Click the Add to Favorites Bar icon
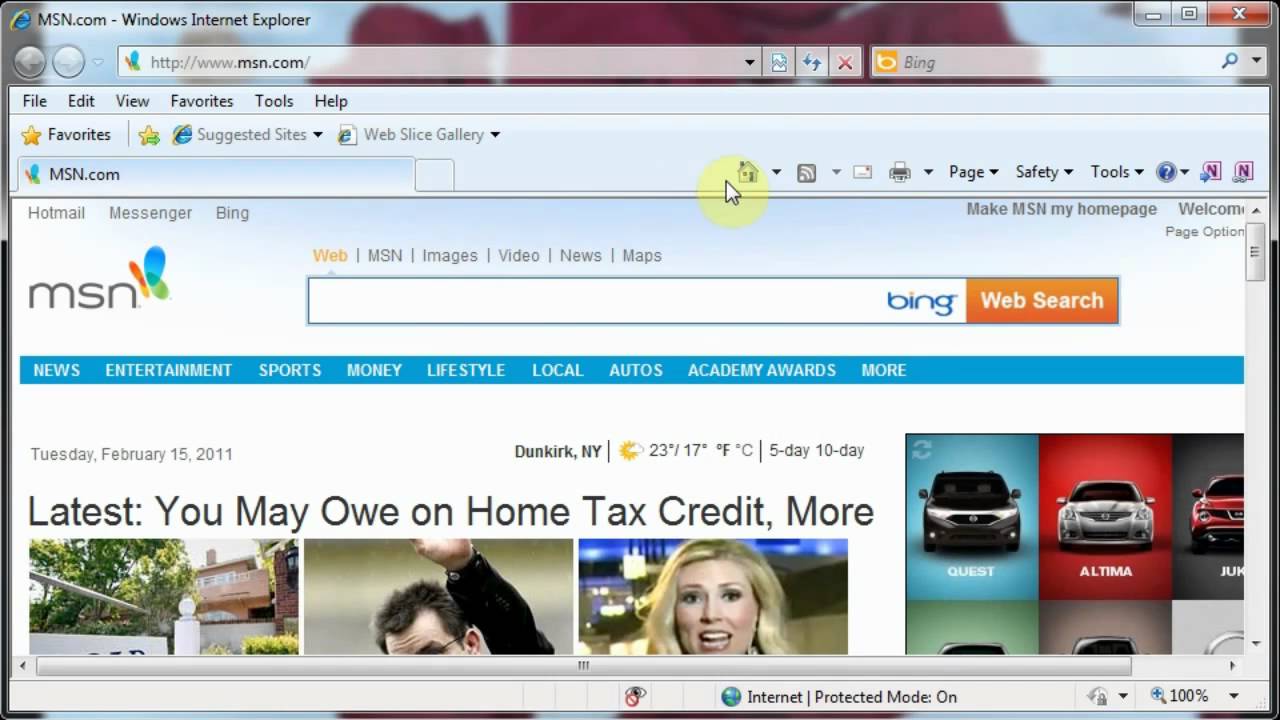 (x=149, y=135)
